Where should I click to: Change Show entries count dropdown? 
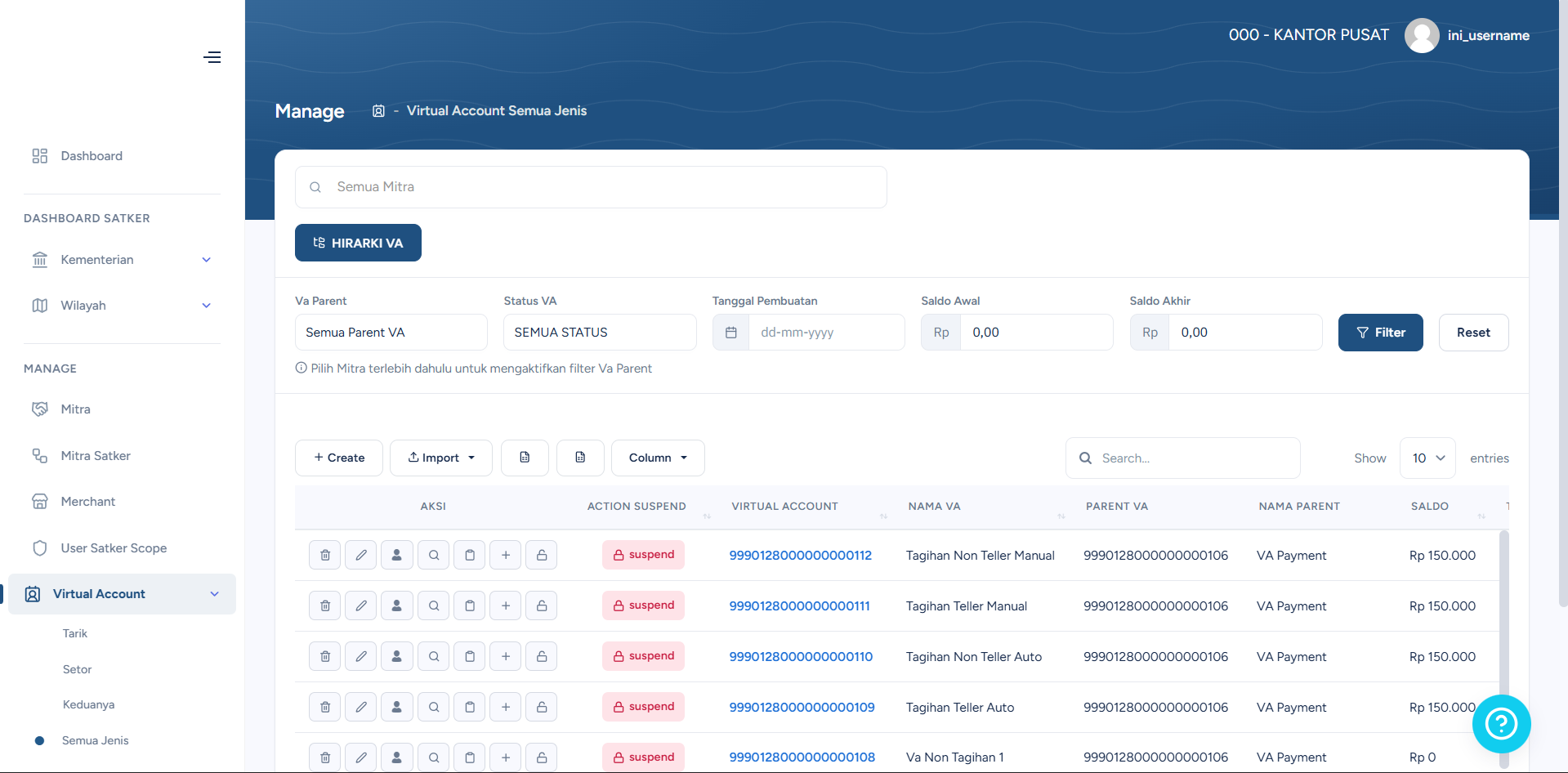pyautogui.click(x=1427, y=458)
